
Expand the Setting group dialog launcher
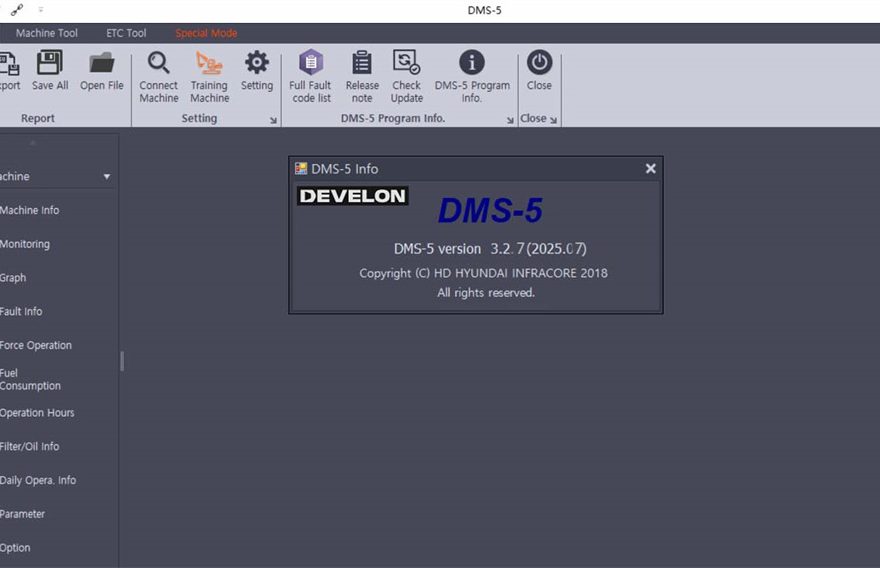(273, 120)
